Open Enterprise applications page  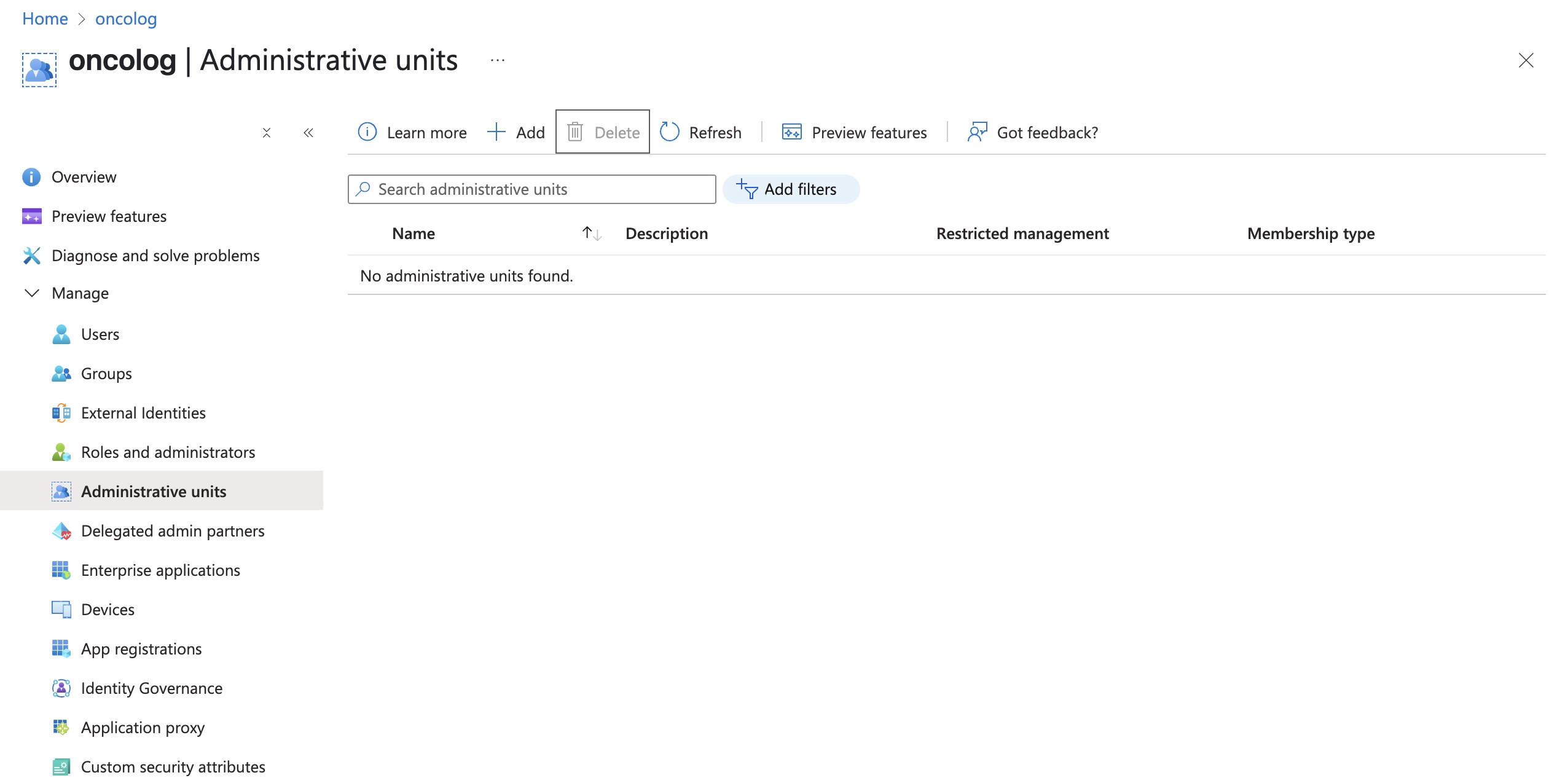click(x=162, y=570)
